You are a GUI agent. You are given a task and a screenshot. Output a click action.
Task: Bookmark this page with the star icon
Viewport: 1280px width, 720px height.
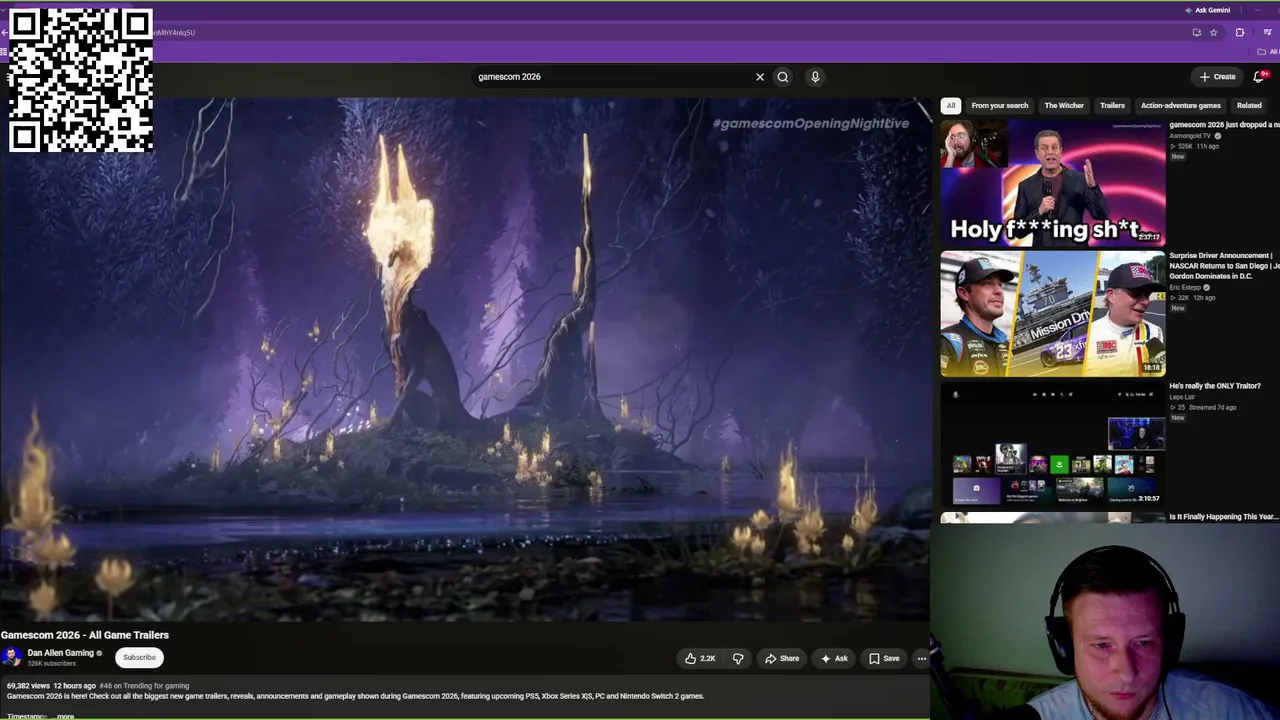click(x=1214, y=32)
